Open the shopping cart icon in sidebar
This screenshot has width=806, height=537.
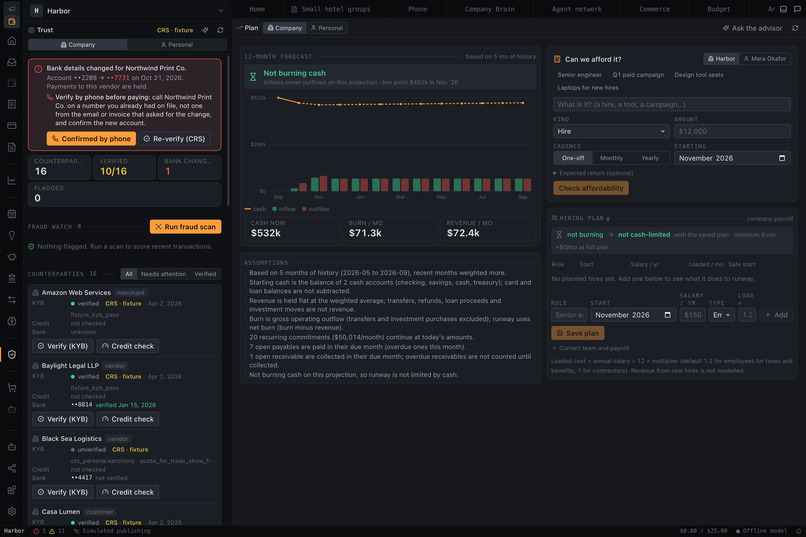[11, 388]
